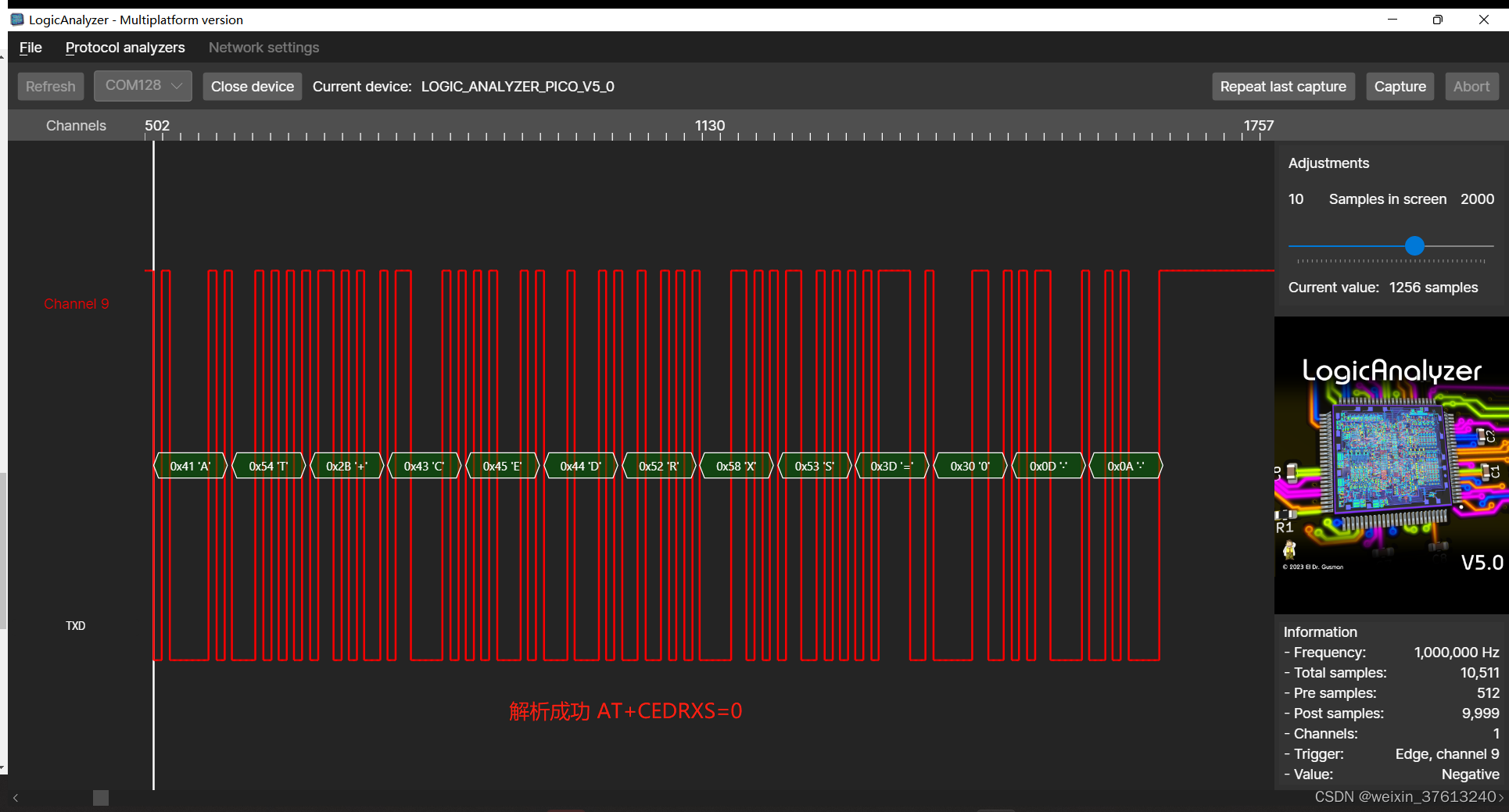Click the LogicAnalyzer V5.0 logo image

[1392, 465]
